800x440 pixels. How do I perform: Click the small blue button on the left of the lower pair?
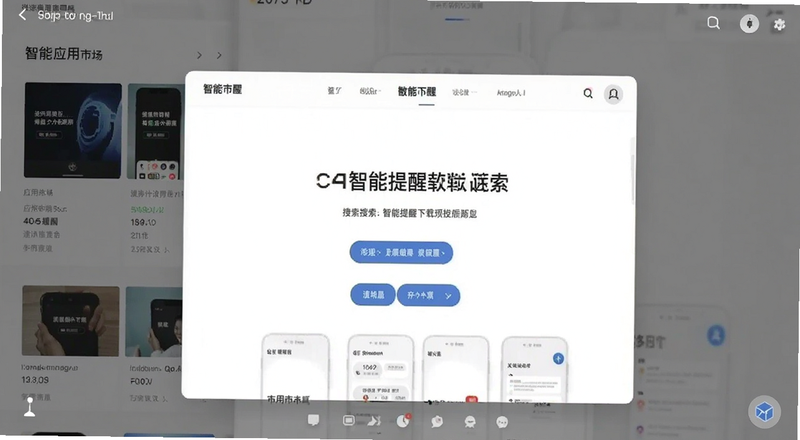(373, 295)
